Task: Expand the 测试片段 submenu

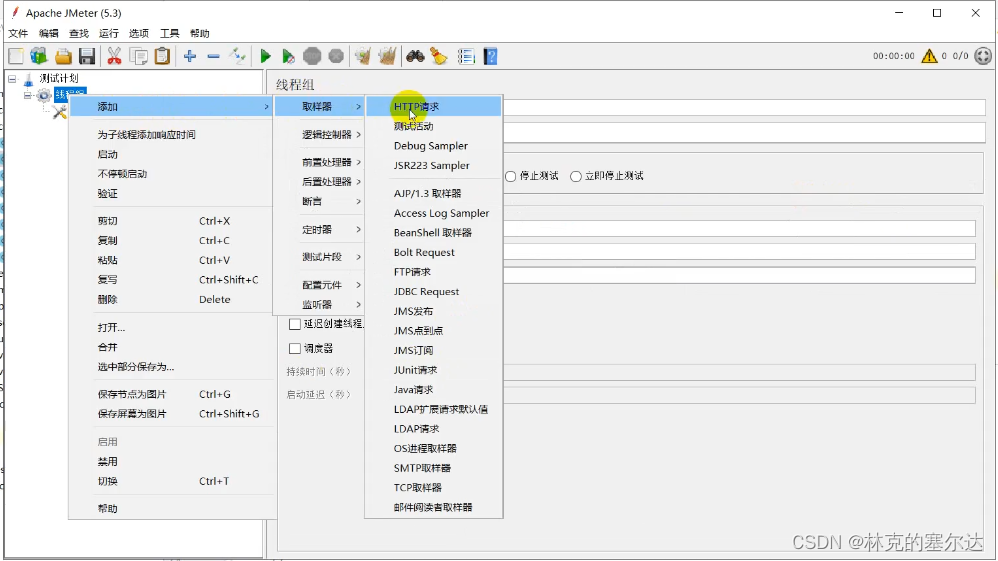Action: pyautogui.click(x=320, y=257)
